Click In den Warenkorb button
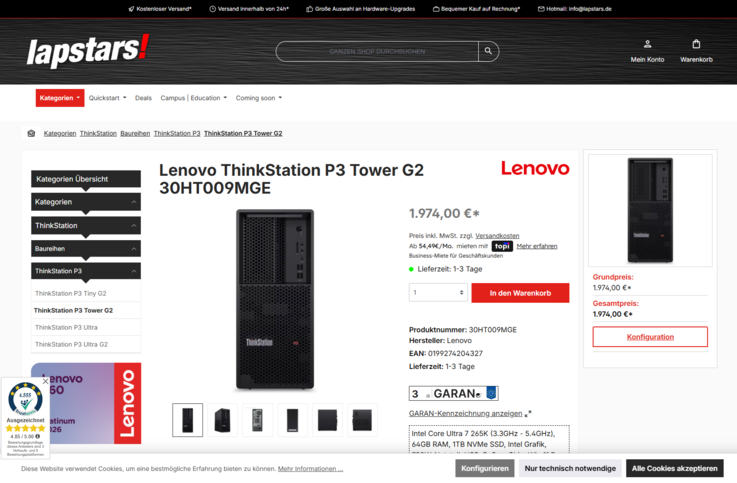 tap(520, 293)
